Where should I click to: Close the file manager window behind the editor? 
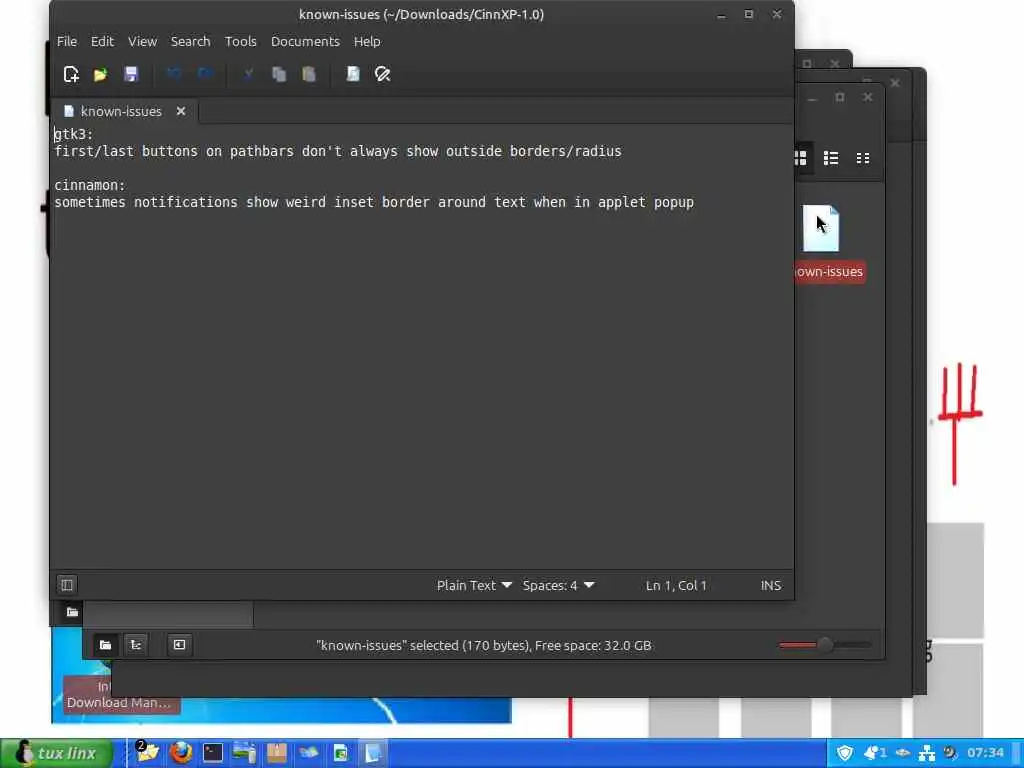coord(867,97)
